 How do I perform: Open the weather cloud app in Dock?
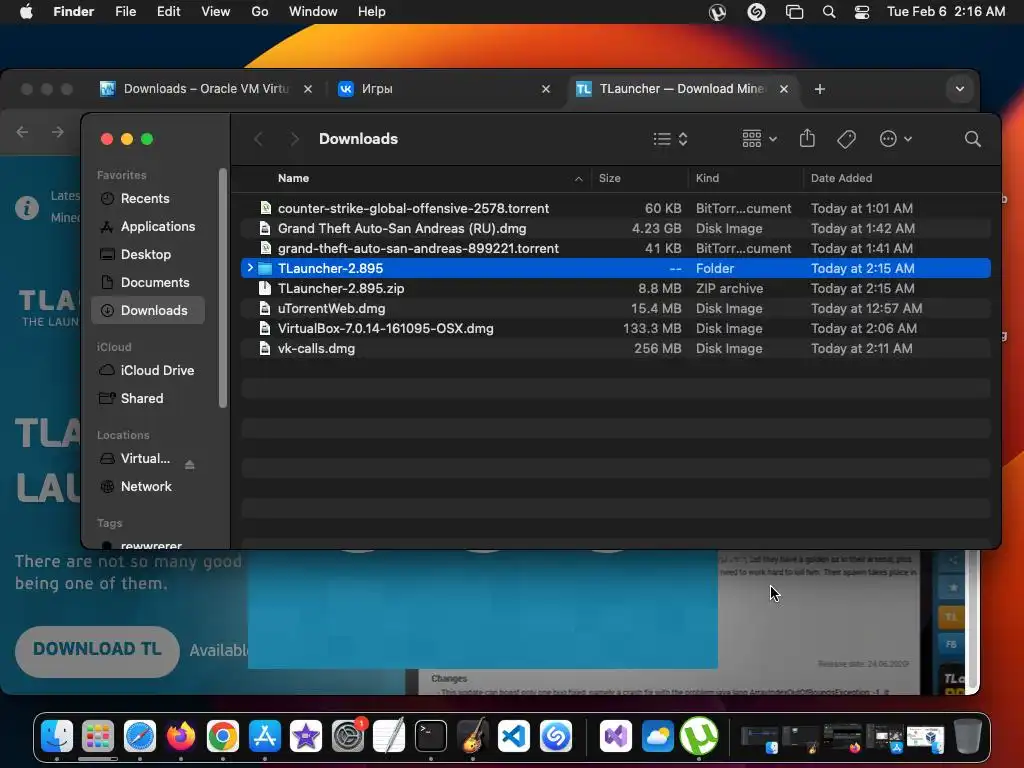(x=657, y=736)
